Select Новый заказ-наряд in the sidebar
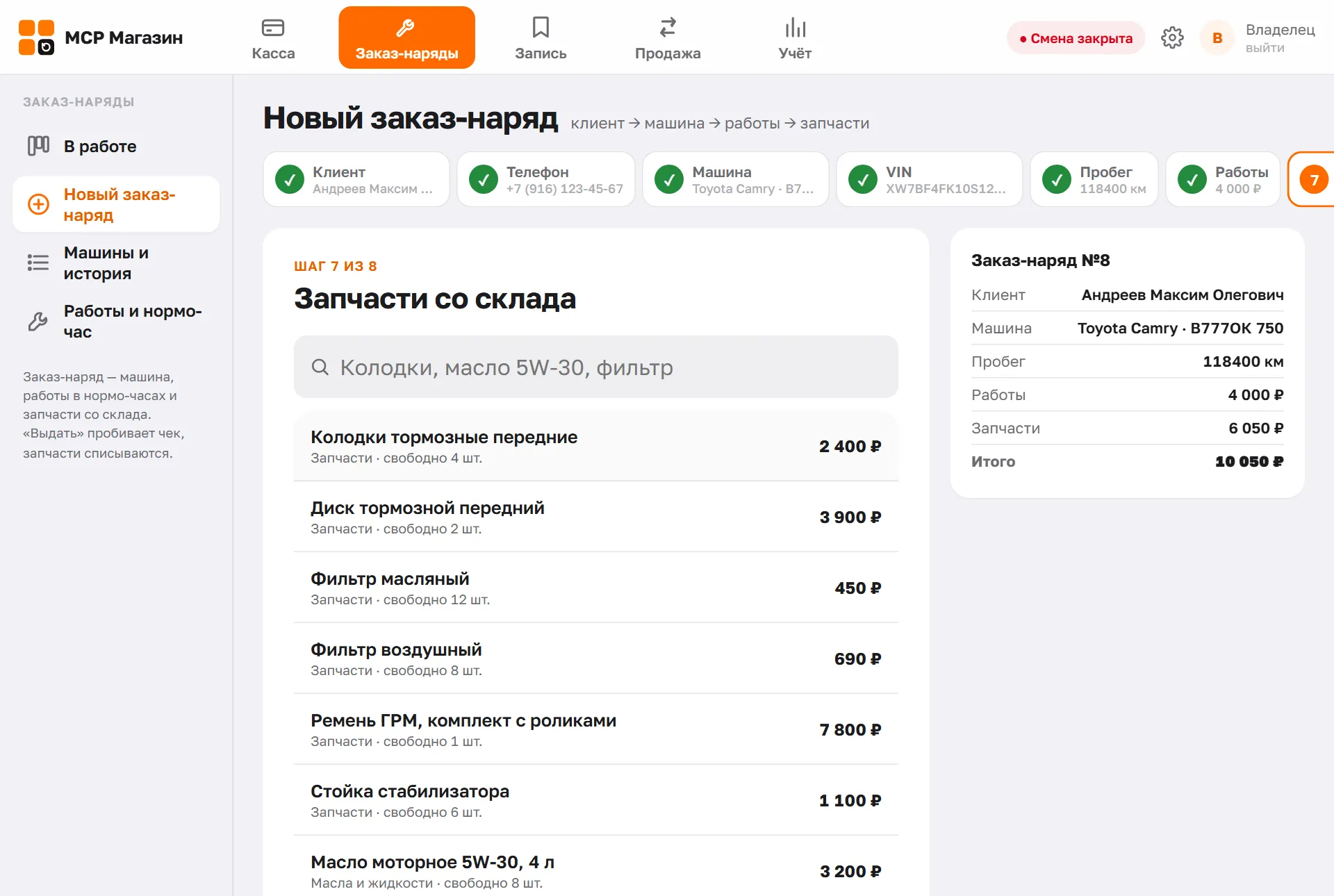The width and height of the screenshot is (1334, 896). tap(116, 204)
